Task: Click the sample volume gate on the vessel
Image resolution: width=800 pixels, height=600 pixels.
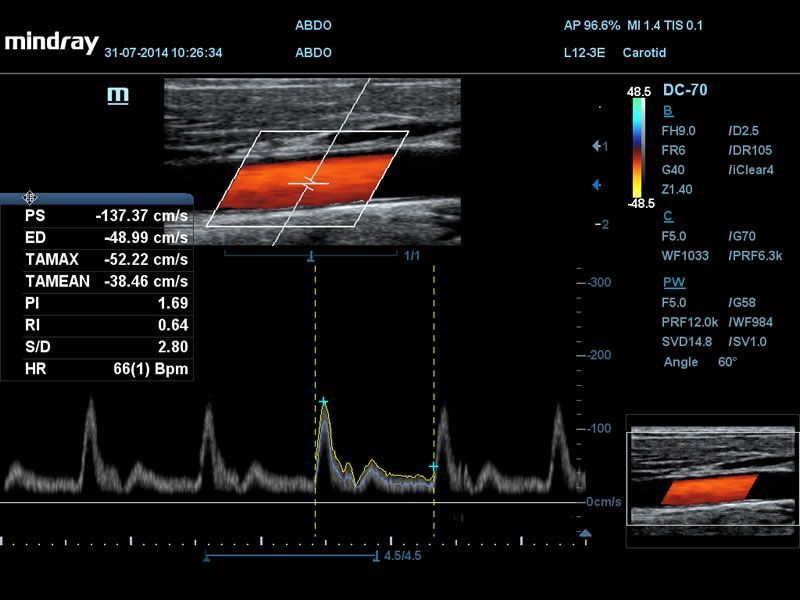Action: click(309, 183)
